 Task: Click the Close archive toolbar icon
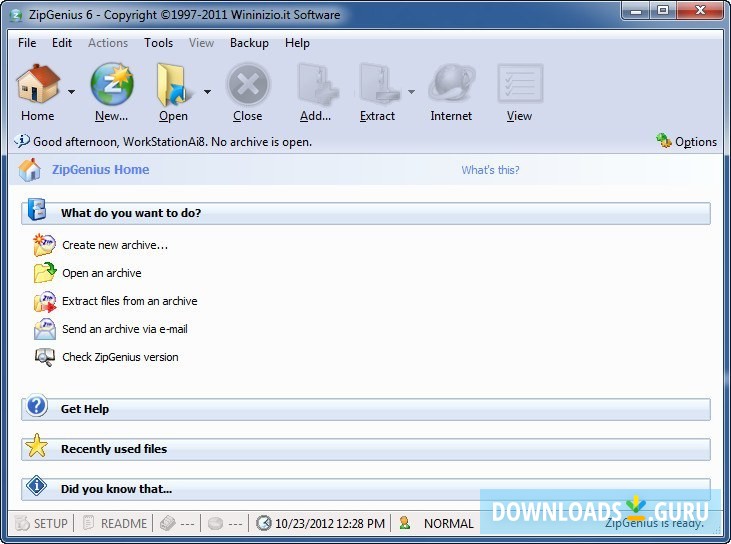click(x=248, y=85)
